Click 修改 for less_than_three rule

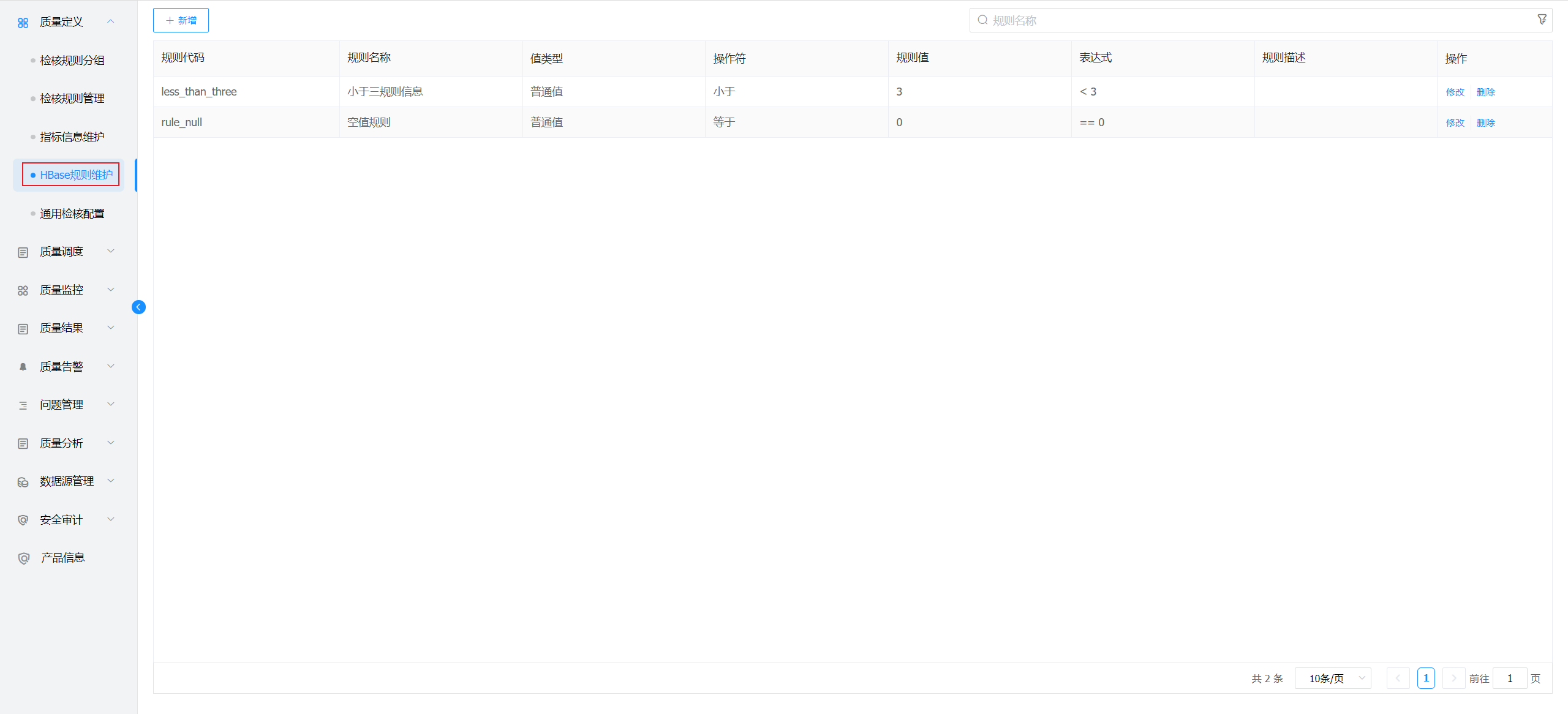click(x=1455, y=92)
